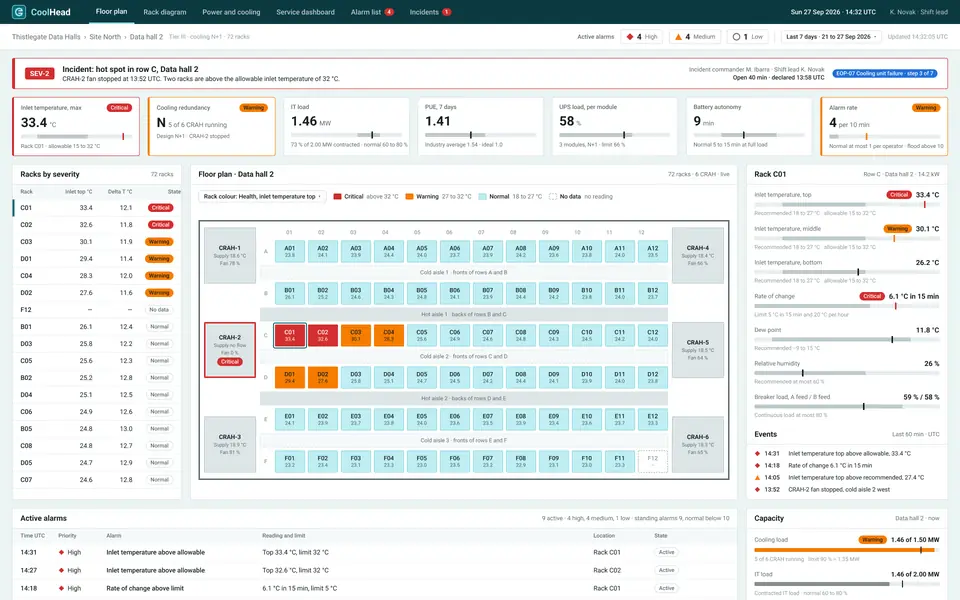
Task: Click the CoolHead logo icon
Action: pos(19,12)
